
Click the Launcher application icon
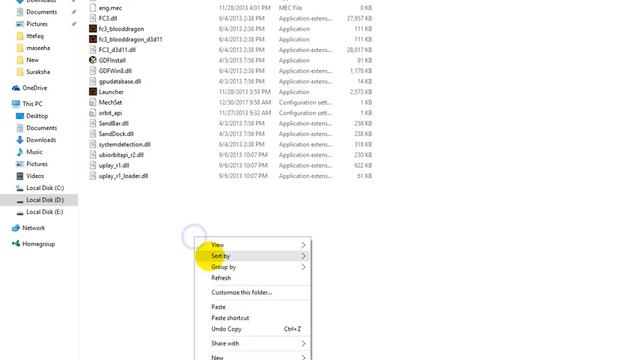[93, 92]
